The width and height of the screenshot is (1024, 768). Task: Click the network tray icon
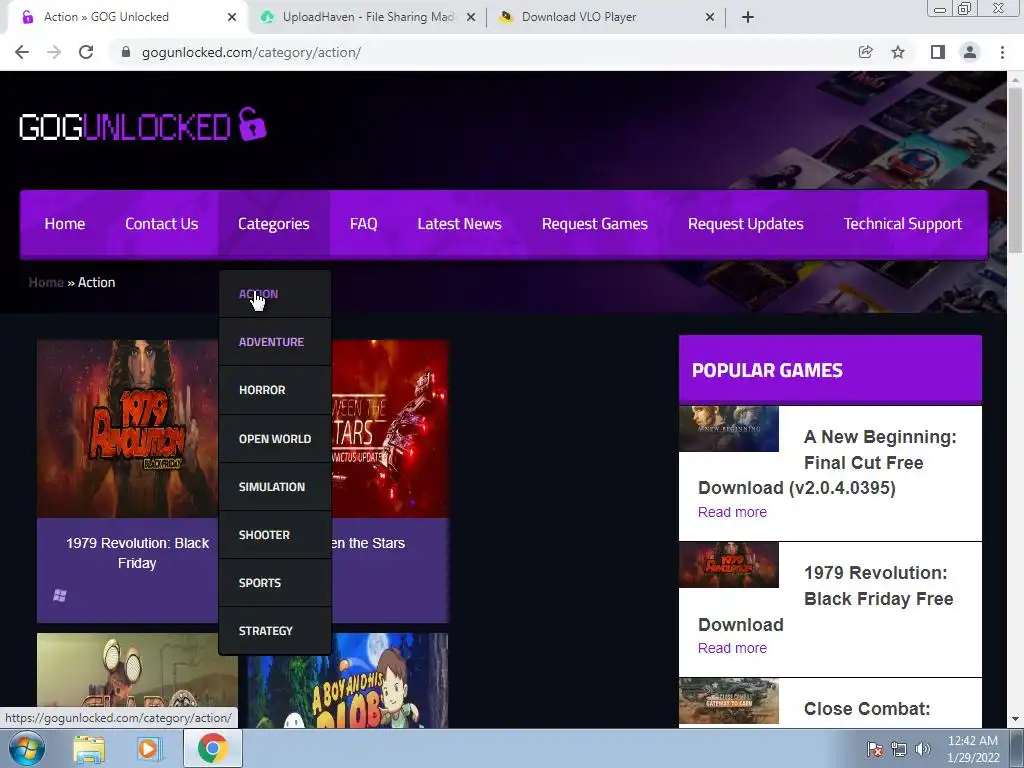point(899,749)
